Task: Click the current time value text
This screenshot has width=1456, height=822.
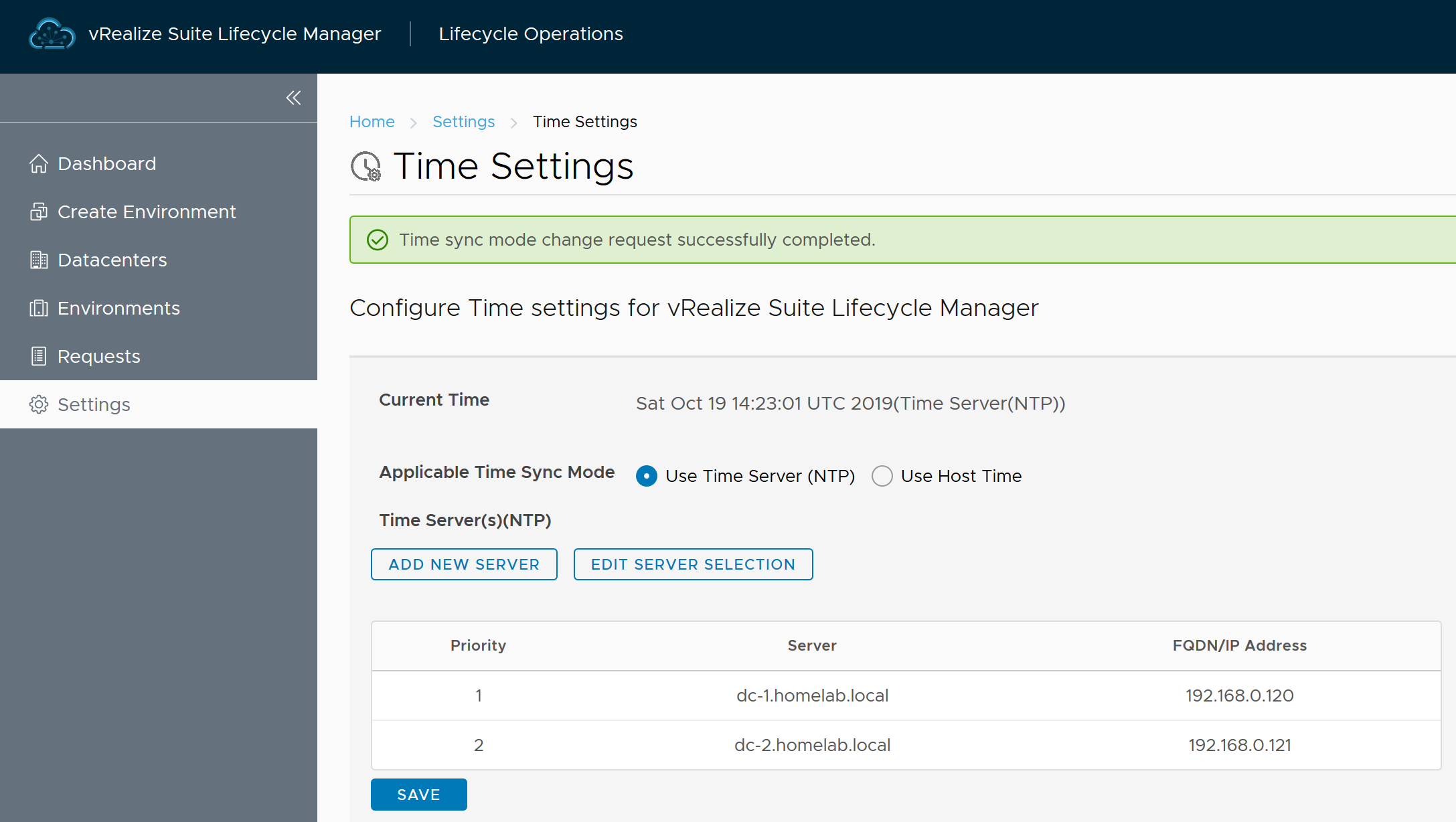Action: (x=851, y=403)
